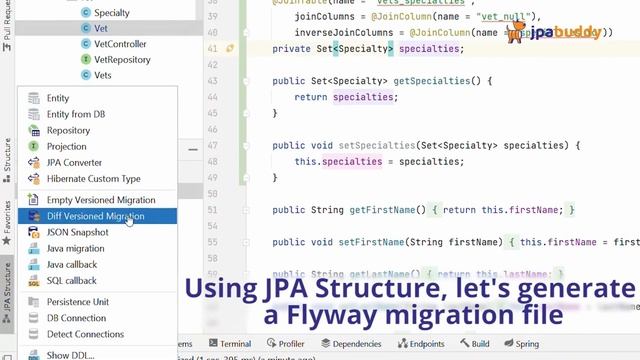The height and width of the screenshot is (360, 640).
Task: Open the Endpoints tool window
Action: click(x=421, y=344)
